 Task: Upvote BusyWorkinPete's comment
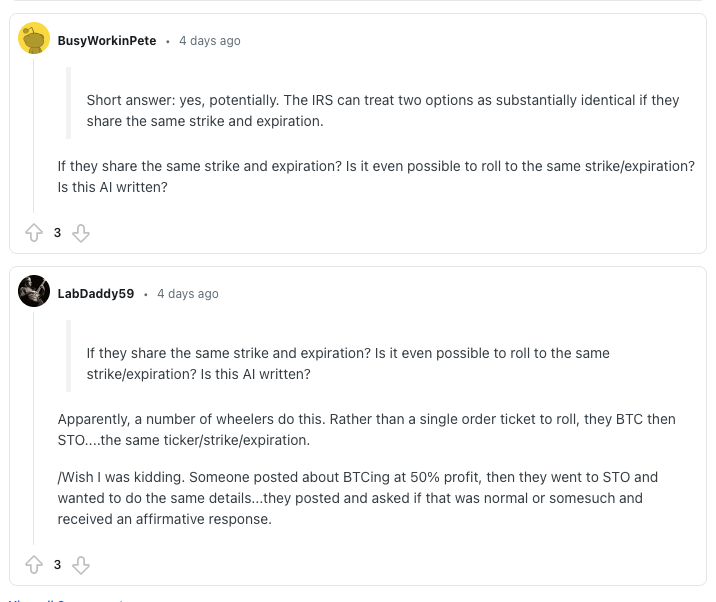click(x=34, y=233)
